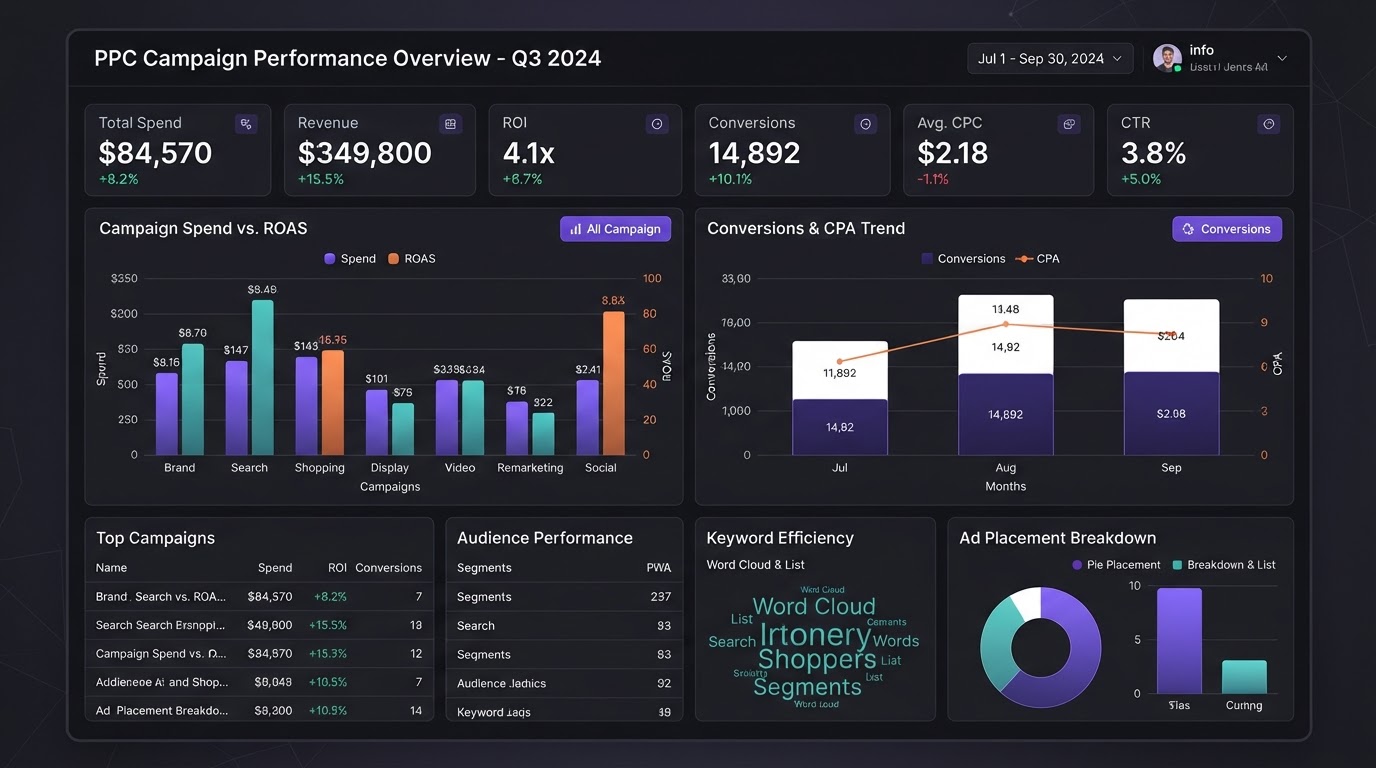Click the Shopping category label in chart
This screenshot has height=768, width=1376.
[320, 468]
